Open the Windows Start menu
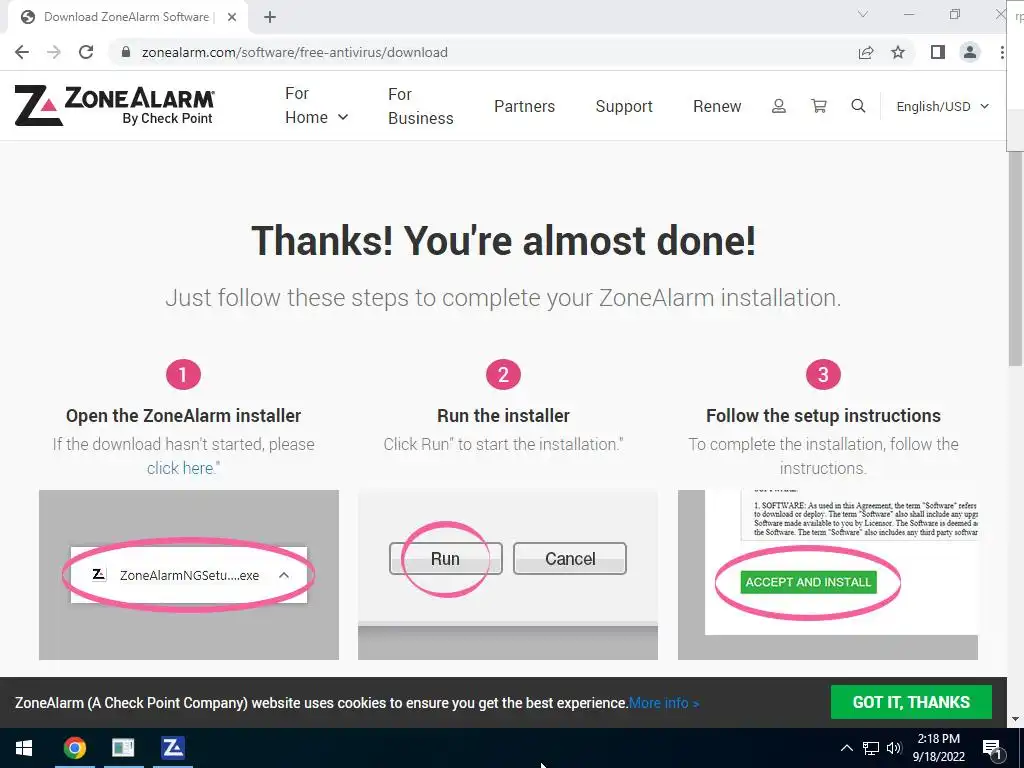The height and width of the screenshot is (768, 1024). point(24,748)
